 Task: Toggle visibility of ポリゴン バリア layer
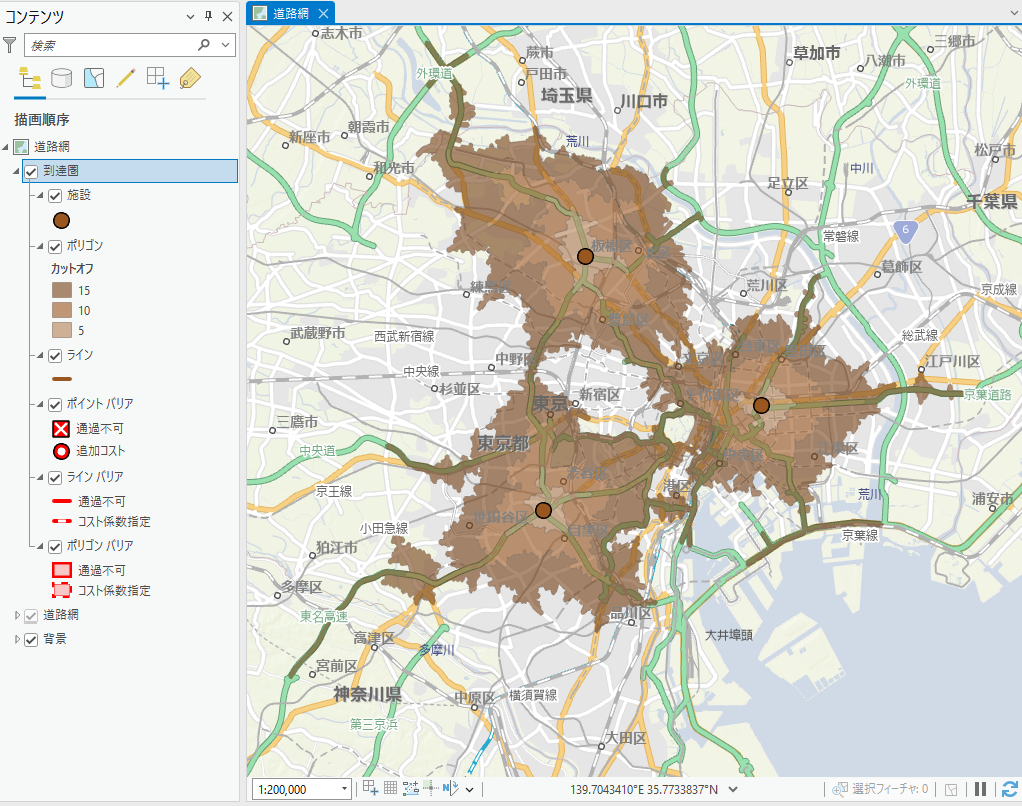tap(55, 546)
